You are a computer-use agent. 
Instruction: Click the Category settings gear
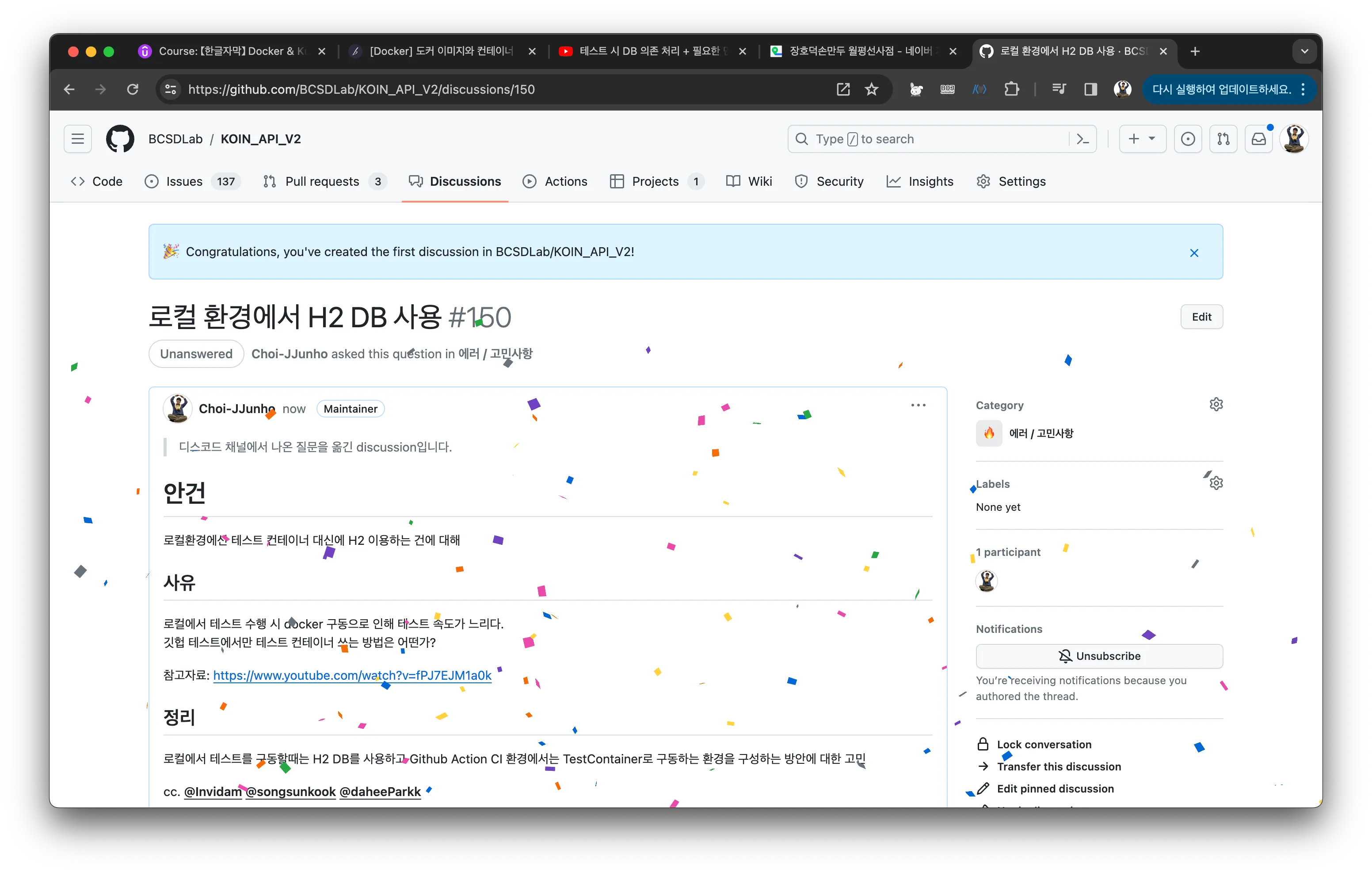click(1216, 404)
